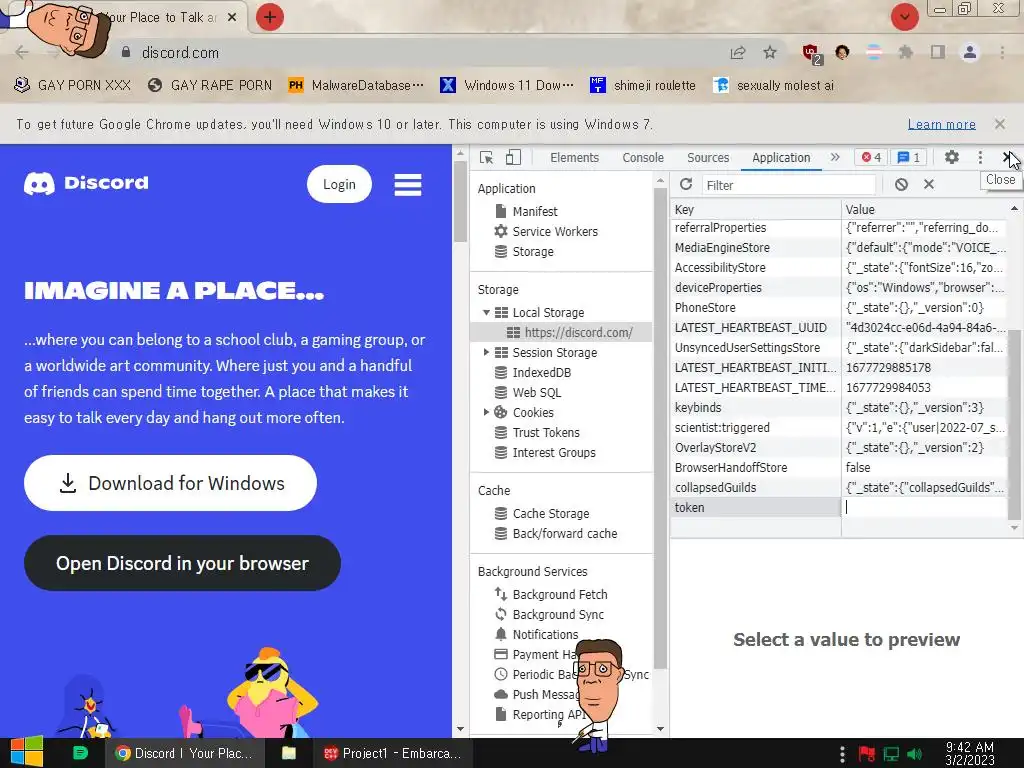Image resolution: width=1024 pixels, height=768 pixels.
Task: Click Open Discord in your browser
Action: 182,563
